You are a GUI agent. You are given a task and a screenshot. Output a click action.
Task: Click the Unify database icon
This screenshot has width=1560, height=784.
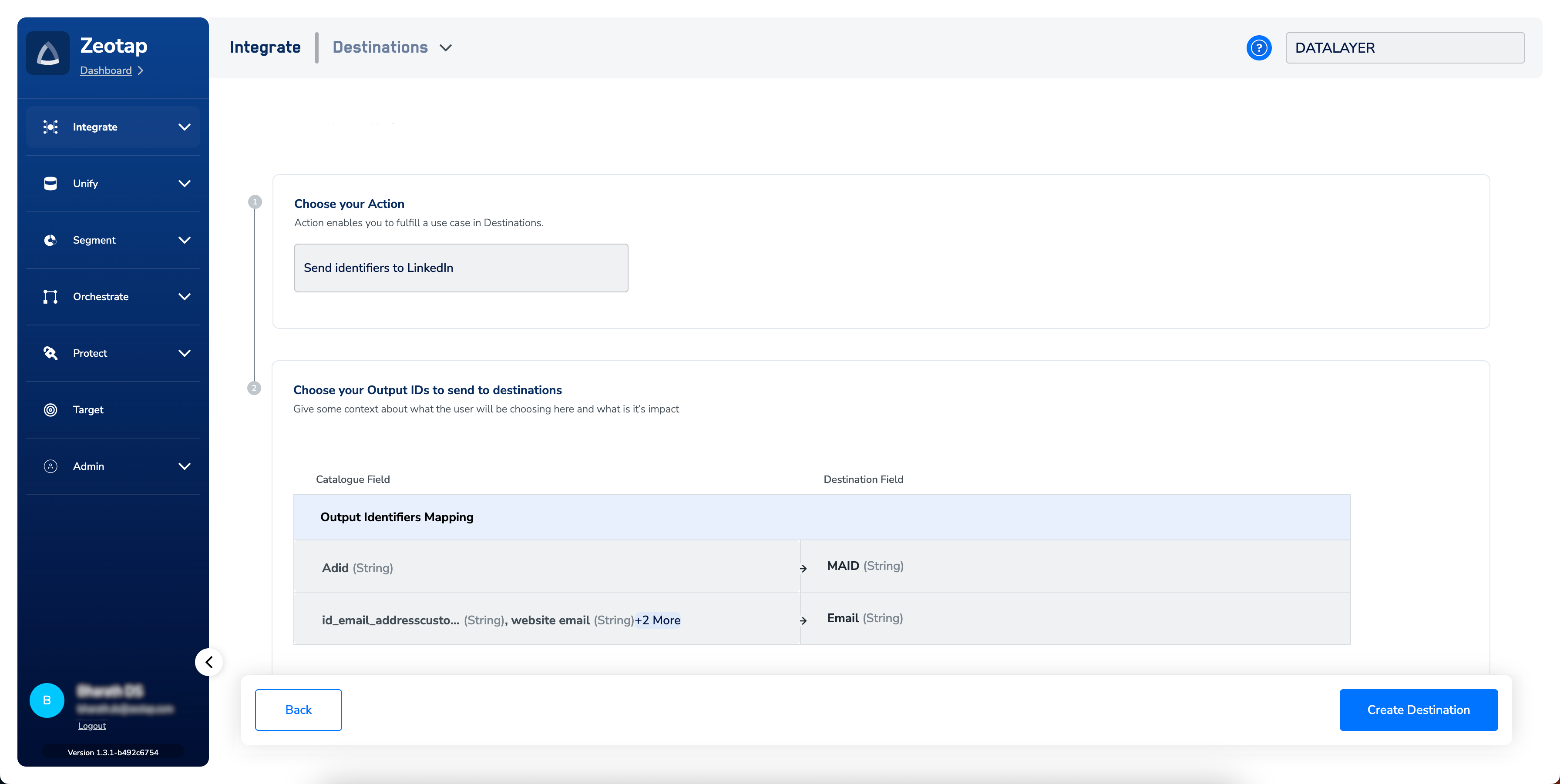click(50, 184)
